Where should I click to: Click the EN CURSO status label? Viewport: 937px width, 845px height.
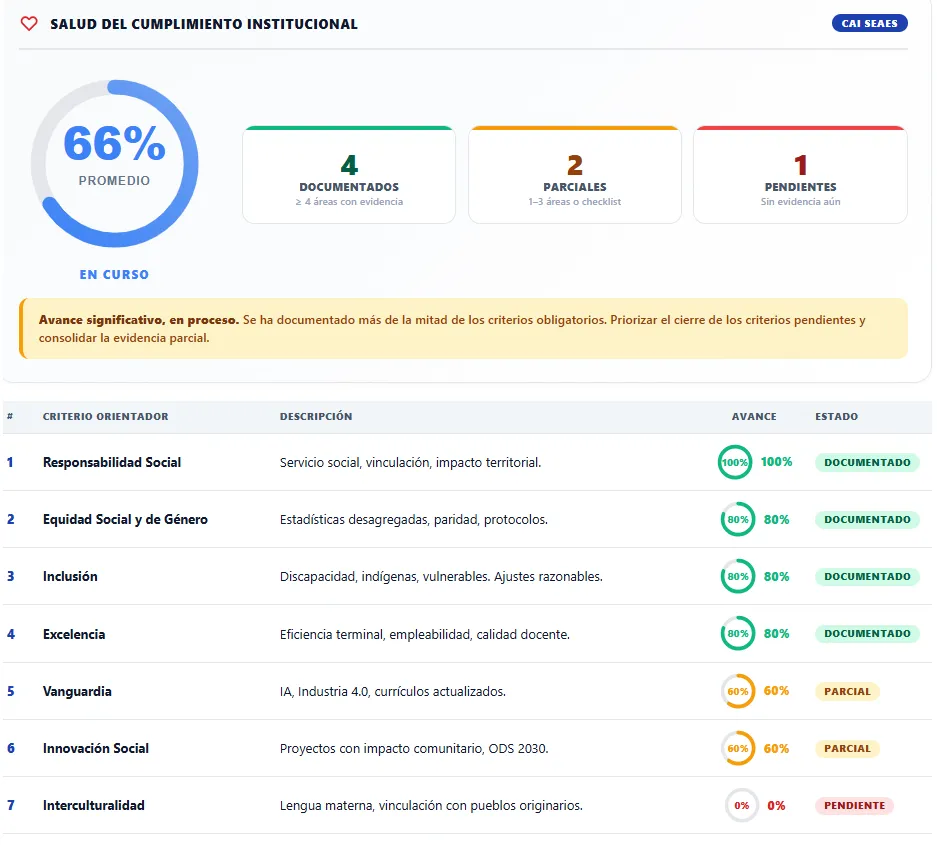[x=114, y=274]
